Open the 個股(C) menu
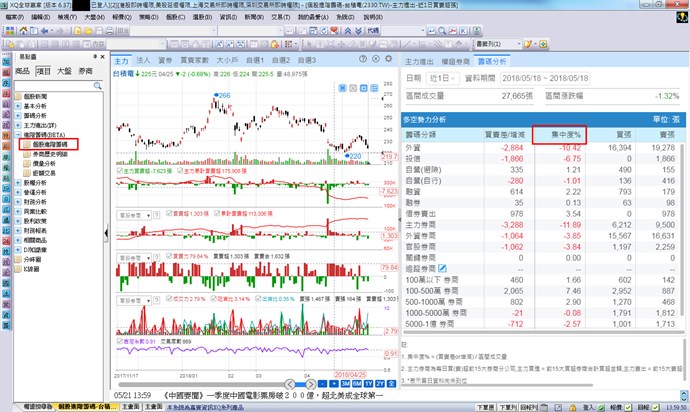This screenshot has width=690, height=412. 175,17
